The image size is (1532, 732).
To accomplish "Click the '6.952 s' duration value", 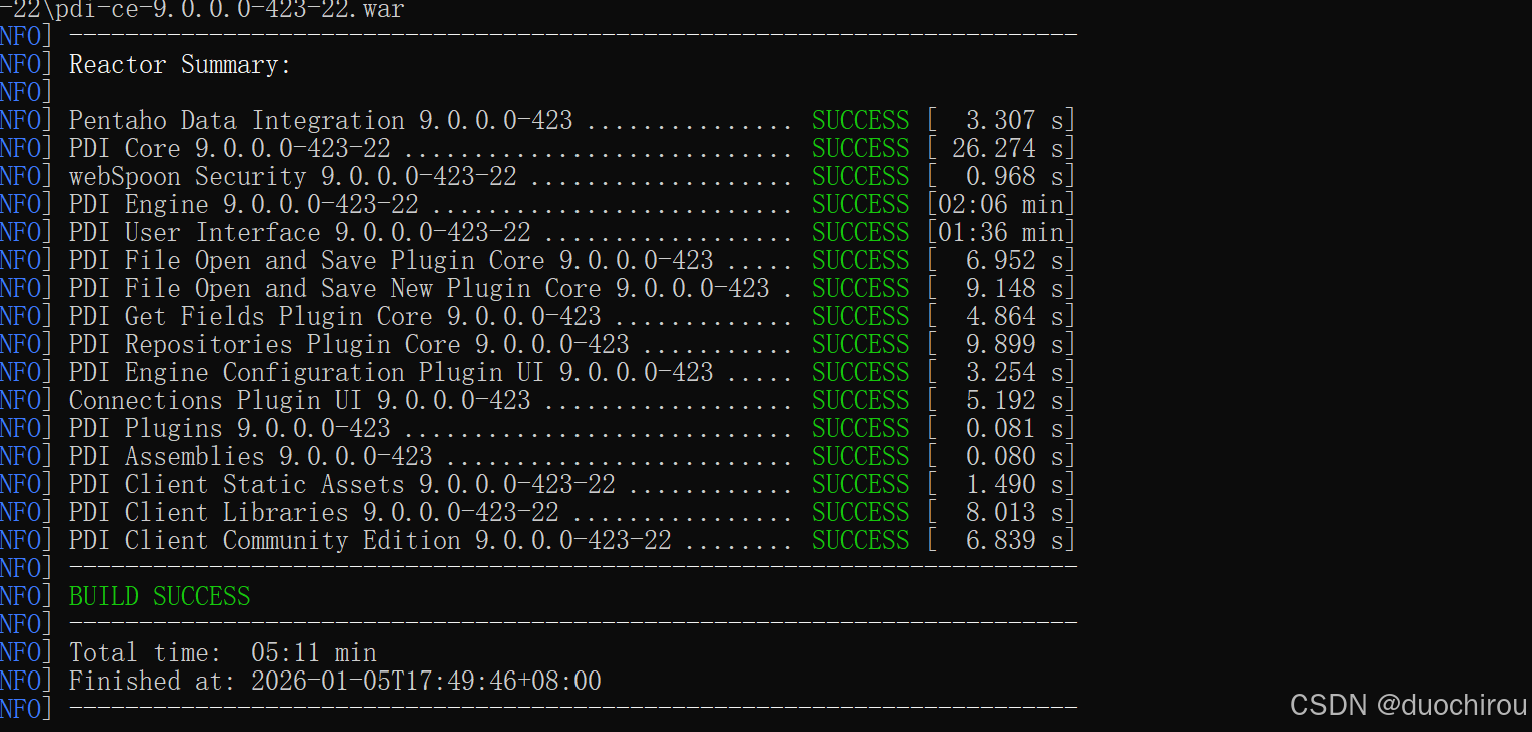I will coord(1015,261).
